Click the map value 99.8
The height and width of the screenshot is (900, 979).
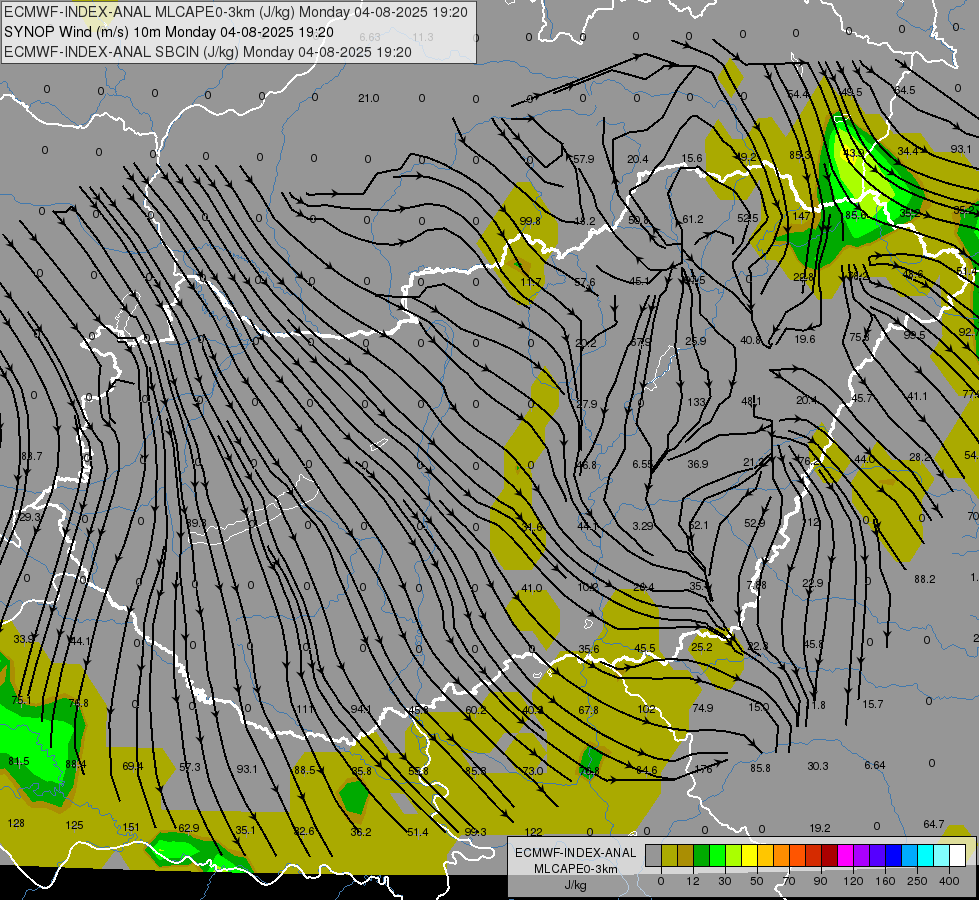point(530,221)
